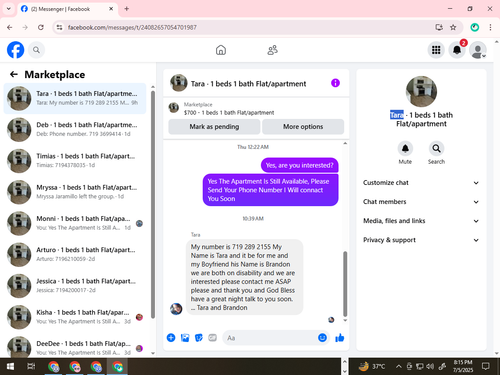Attach a photo using image icon

(x=185, y=338)
